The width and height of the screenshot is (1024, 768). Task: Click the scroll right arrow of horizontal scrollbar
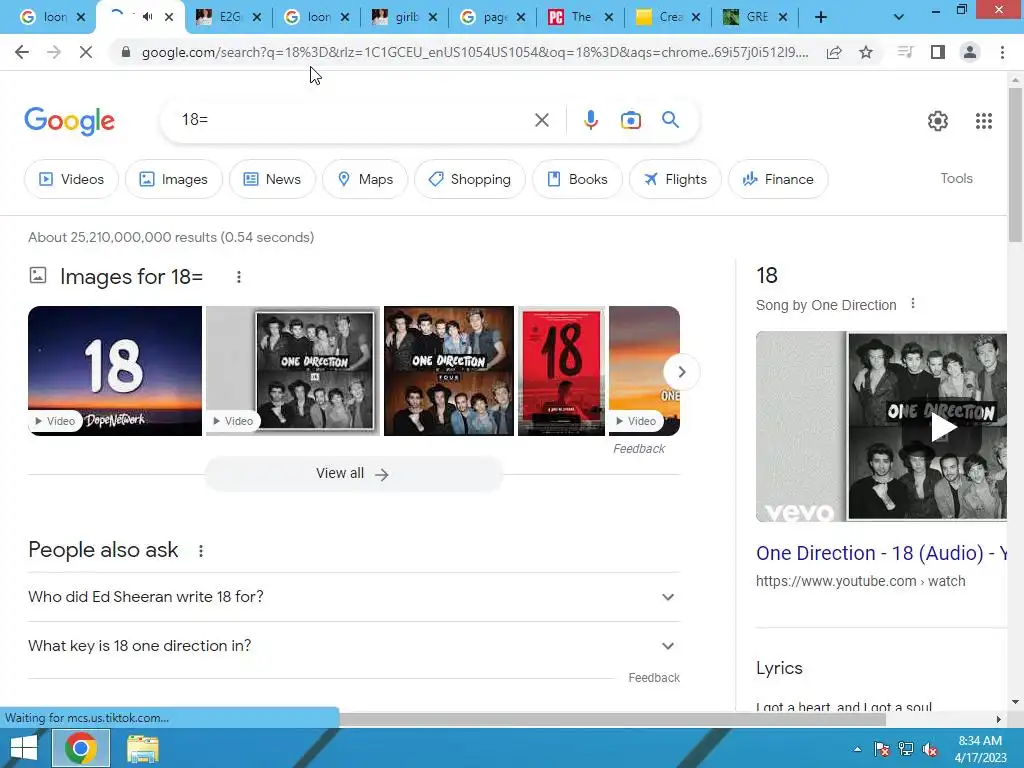(999, 719)
